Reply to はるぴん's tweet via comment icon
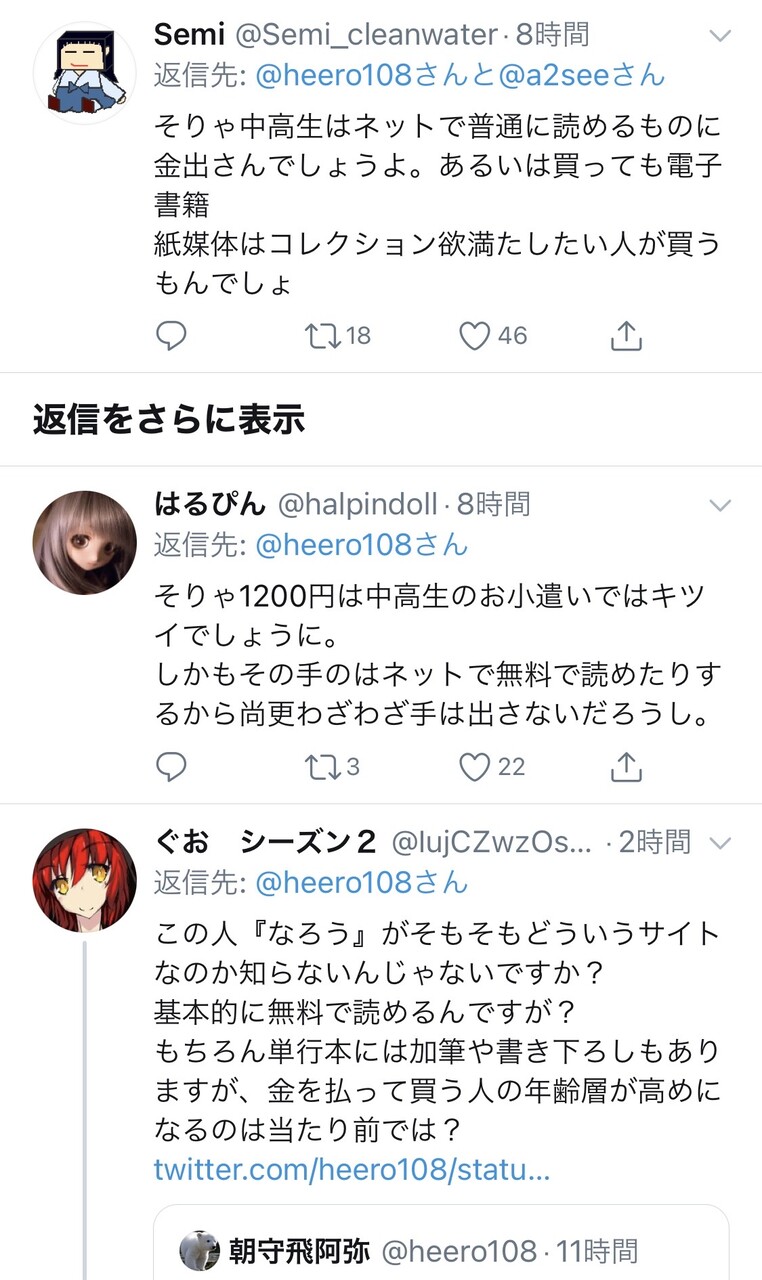Image resolution: width=762 pixels, height=1280 pixels. [171, 767]
